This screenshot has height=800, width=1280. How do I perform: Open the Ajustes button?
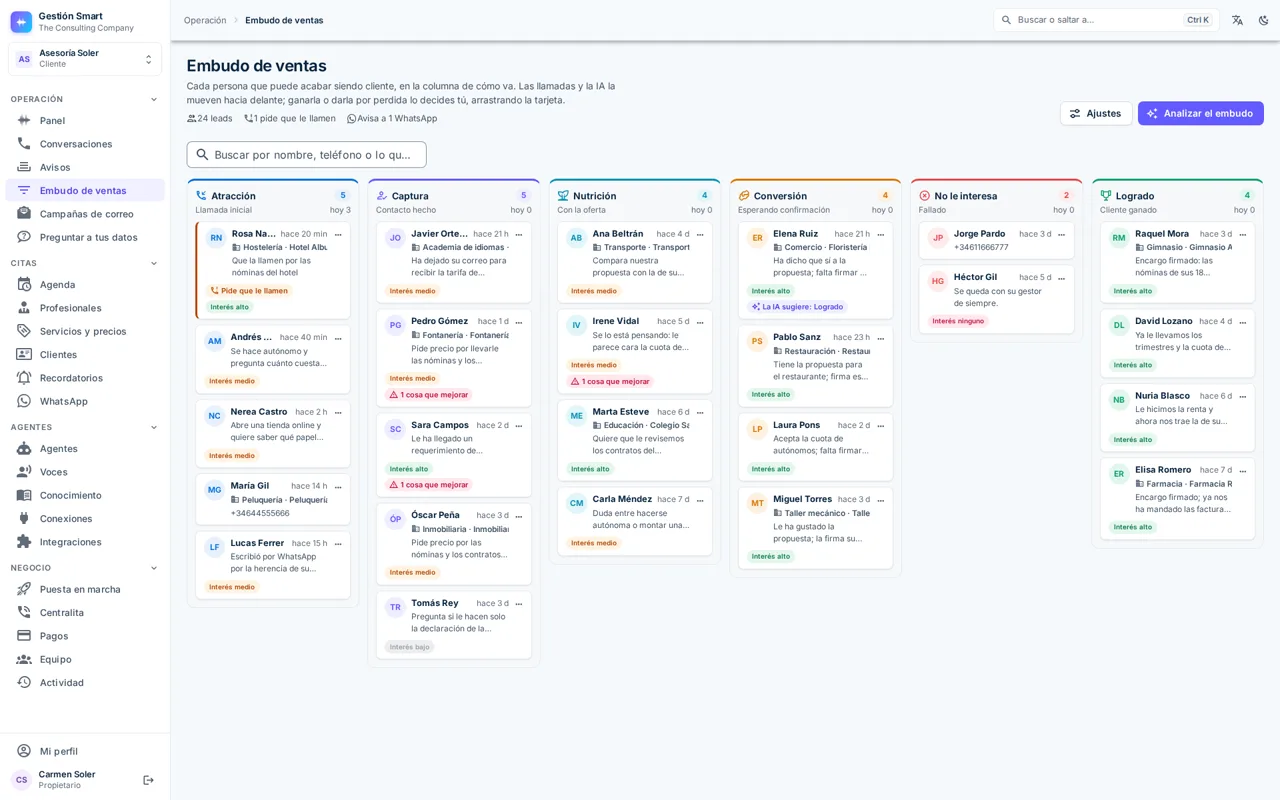pos(1096,113)
